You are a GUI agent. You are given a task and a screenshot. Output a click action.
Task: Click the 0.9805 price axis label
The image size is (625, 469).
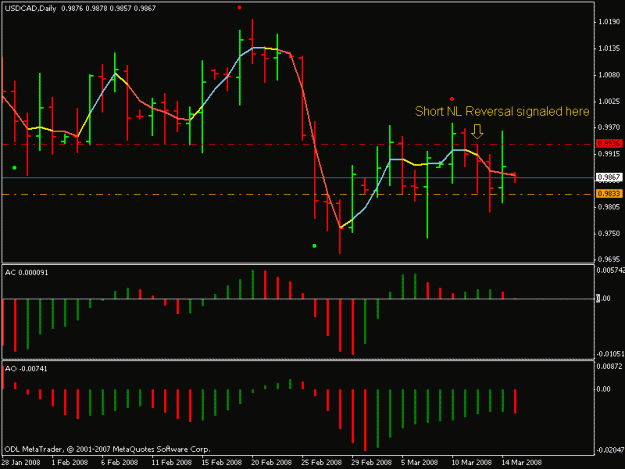tap(609, 207)
